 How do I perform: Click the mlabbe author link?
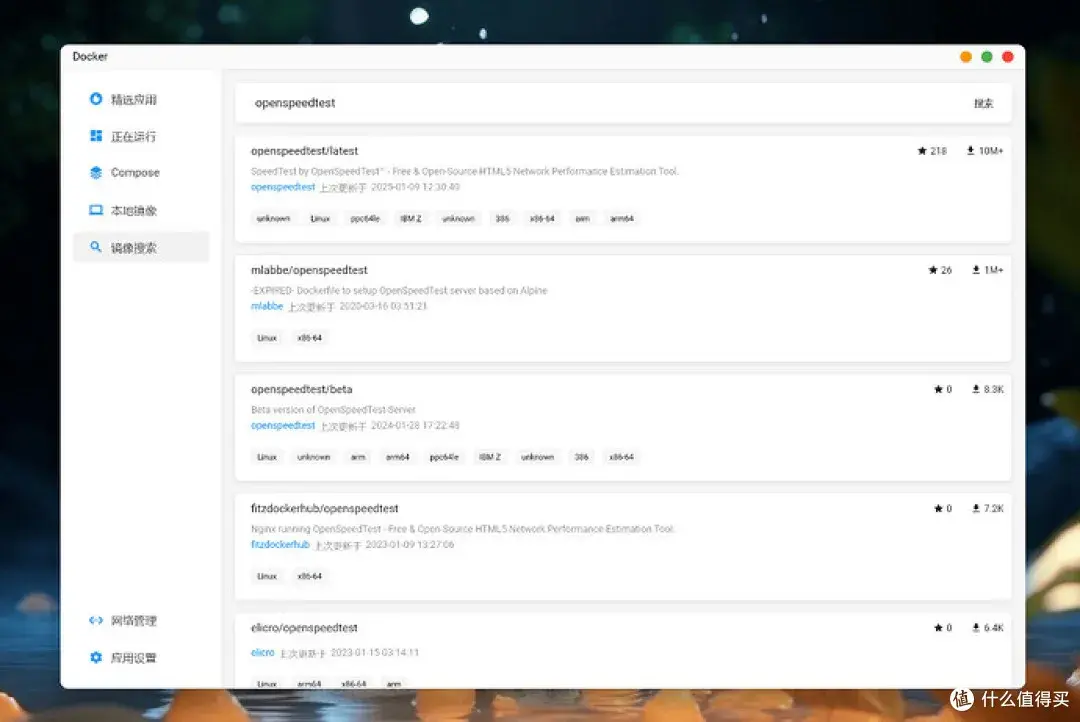point(267,306)
